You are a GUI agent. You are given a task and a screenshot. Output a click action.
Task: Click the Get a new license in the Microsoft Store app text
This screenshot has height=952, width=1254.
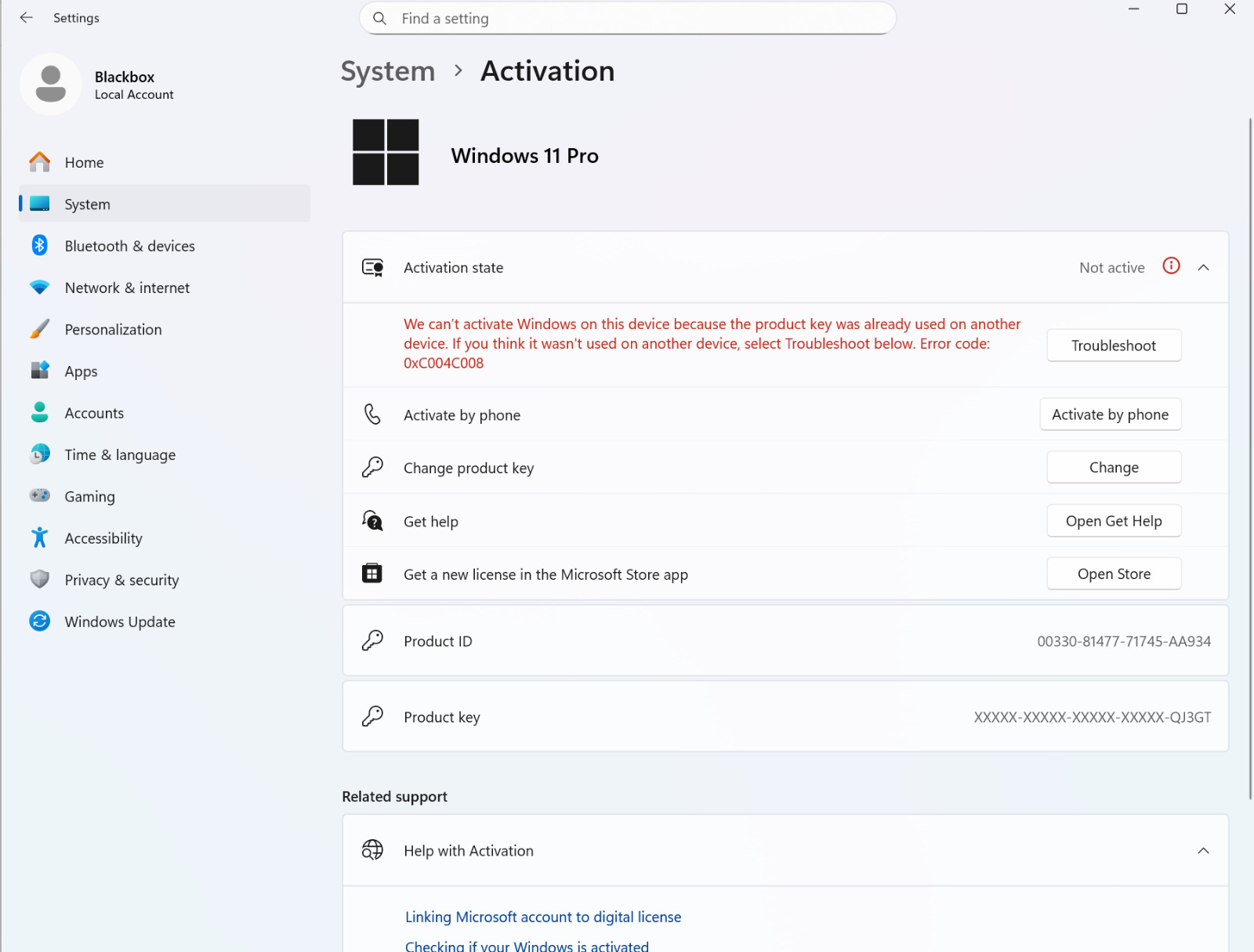click(x=545, y=574)
